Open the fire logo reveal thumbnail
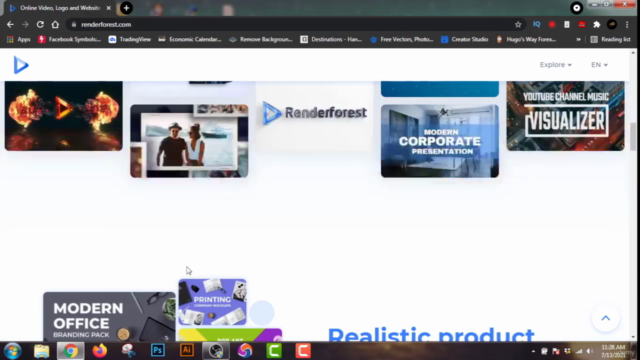The image size is (640, 360). click(64, 116)
